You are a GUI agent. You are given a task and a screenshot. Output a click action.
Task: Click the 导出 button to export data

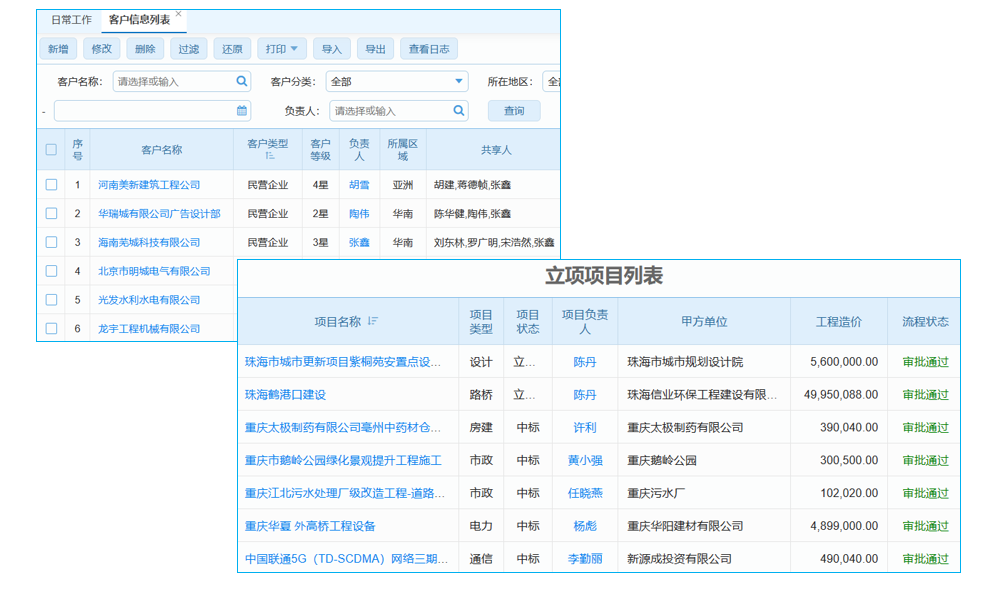point(375,48)
